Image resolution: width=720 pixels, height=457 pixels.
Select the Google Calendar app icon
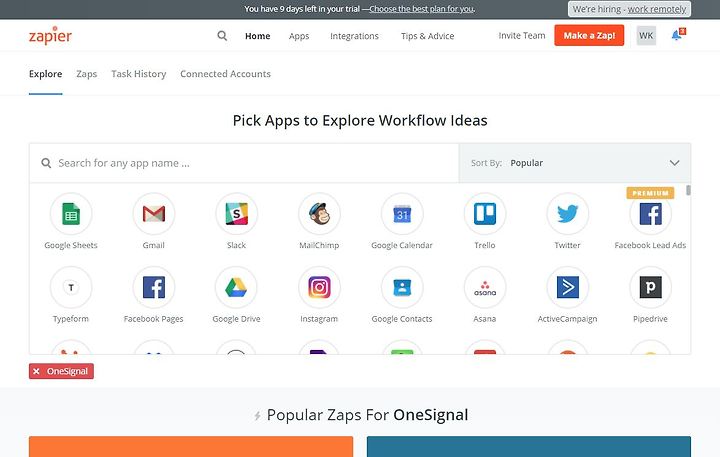pyautogui.click(x=402, y=214)
